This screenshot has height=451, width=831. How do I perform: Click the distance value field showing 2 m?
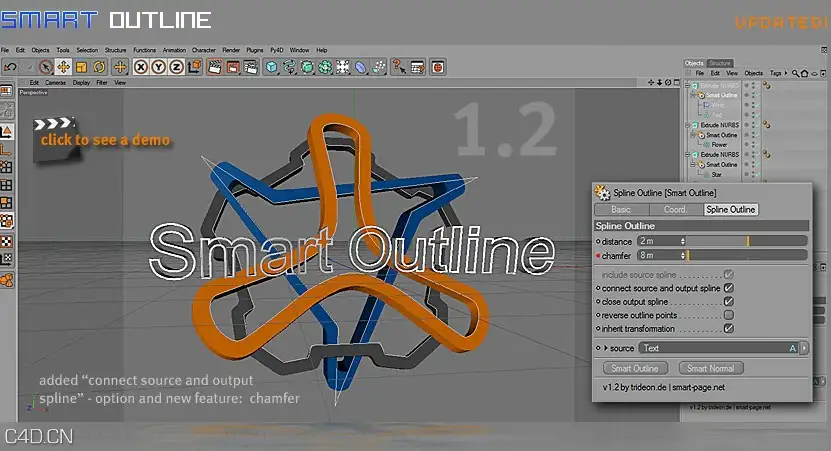pyautogui.click(x=658, y=241)
